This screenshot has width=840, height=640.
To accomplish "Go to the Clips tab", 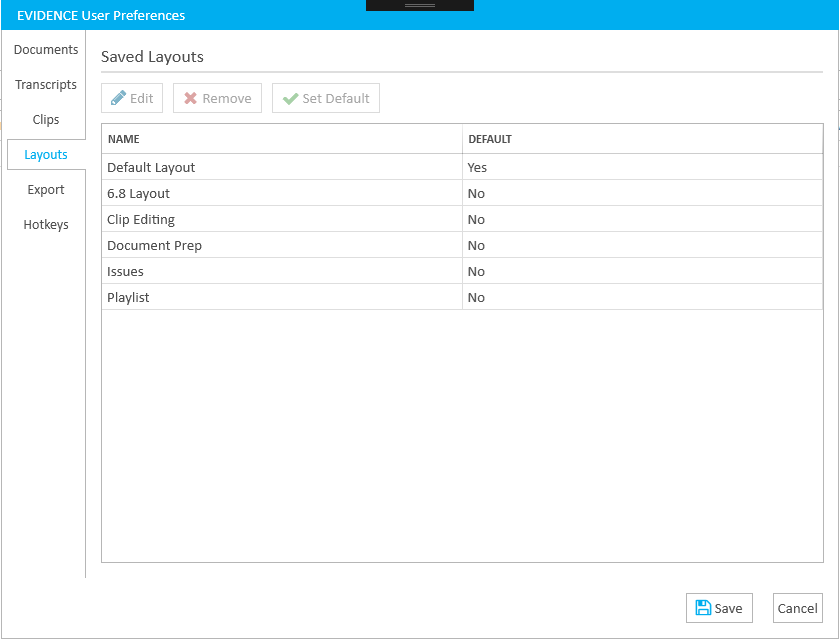I will (46, 120).
